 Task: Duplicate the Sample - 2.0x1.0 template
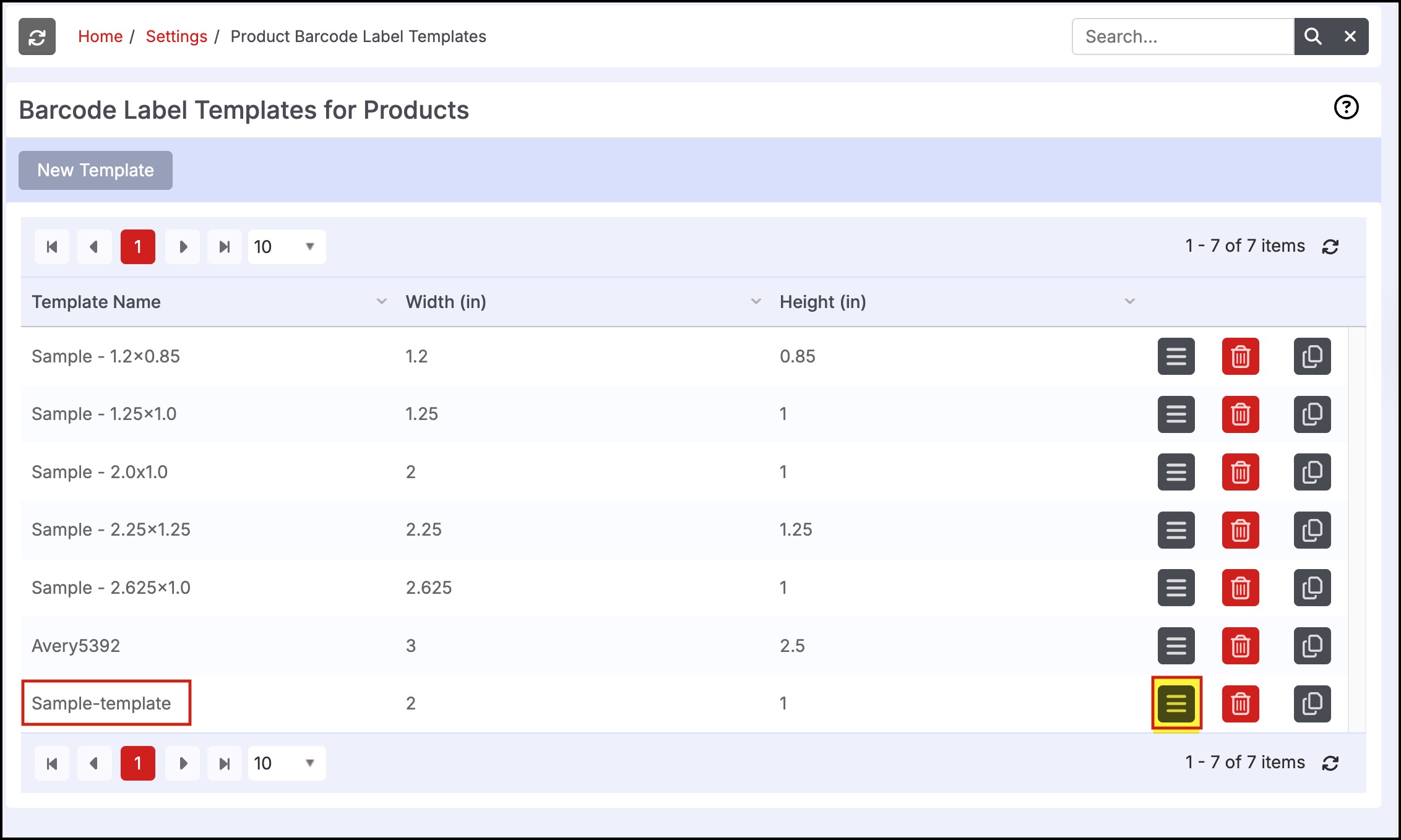click(x=1312, y=472)
